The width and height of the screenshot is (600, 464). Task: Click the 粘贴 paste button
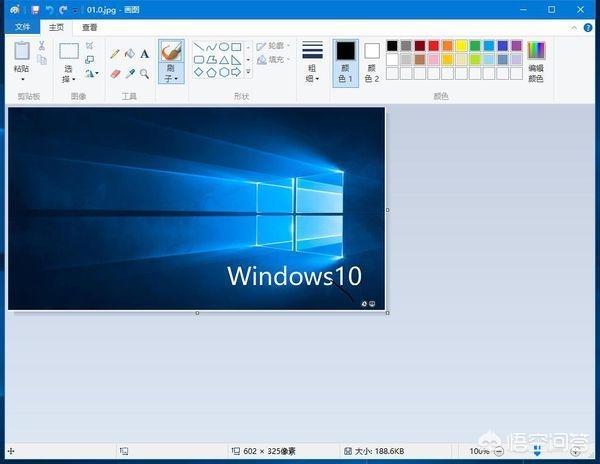pos(22,62)
